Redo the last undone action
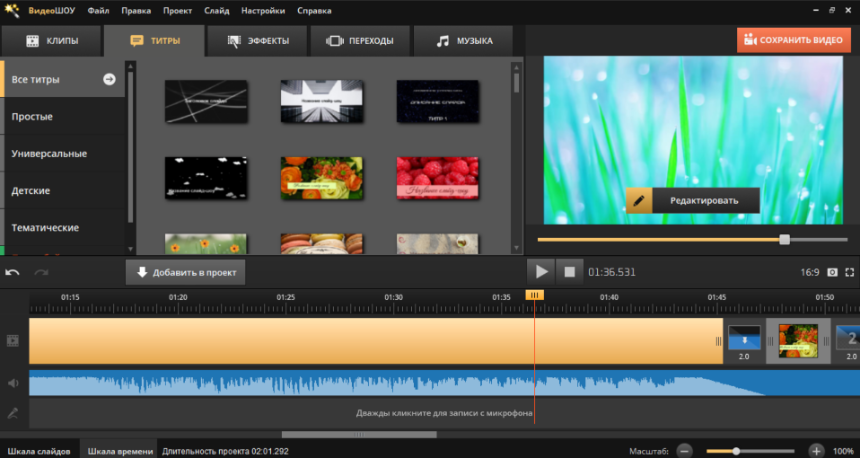This screenshot has height=458, width=860. [41, 273]
